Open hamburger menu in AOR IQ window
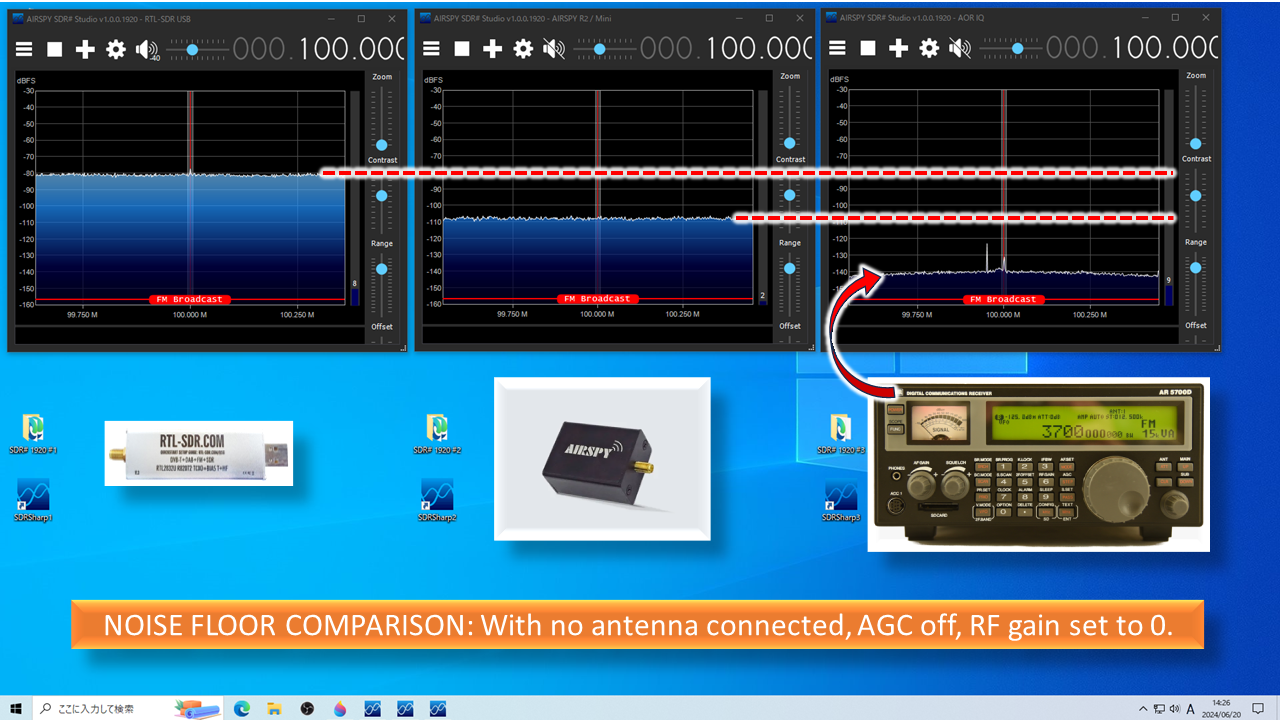The image size is (1280, 720). (x=838, y=48)
